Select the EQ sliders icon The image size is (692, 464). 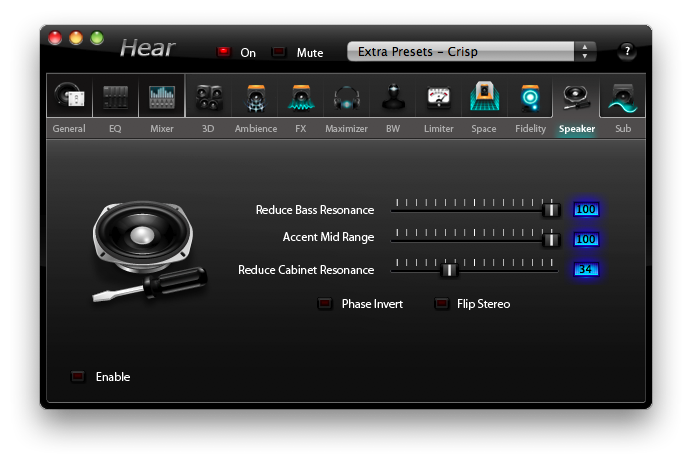pos(115,96)
